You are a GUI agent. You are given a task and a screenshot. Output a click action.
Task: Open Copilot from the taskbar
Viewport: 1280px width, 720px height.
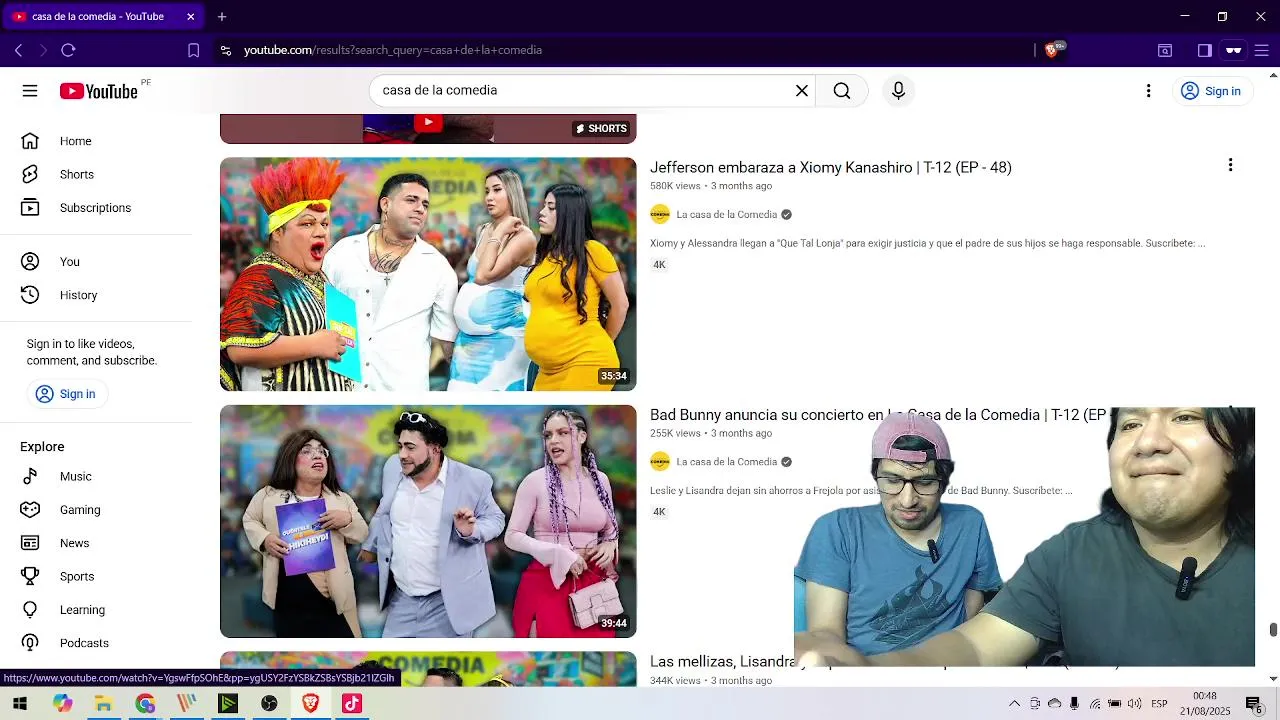click(x=63, y=704)
